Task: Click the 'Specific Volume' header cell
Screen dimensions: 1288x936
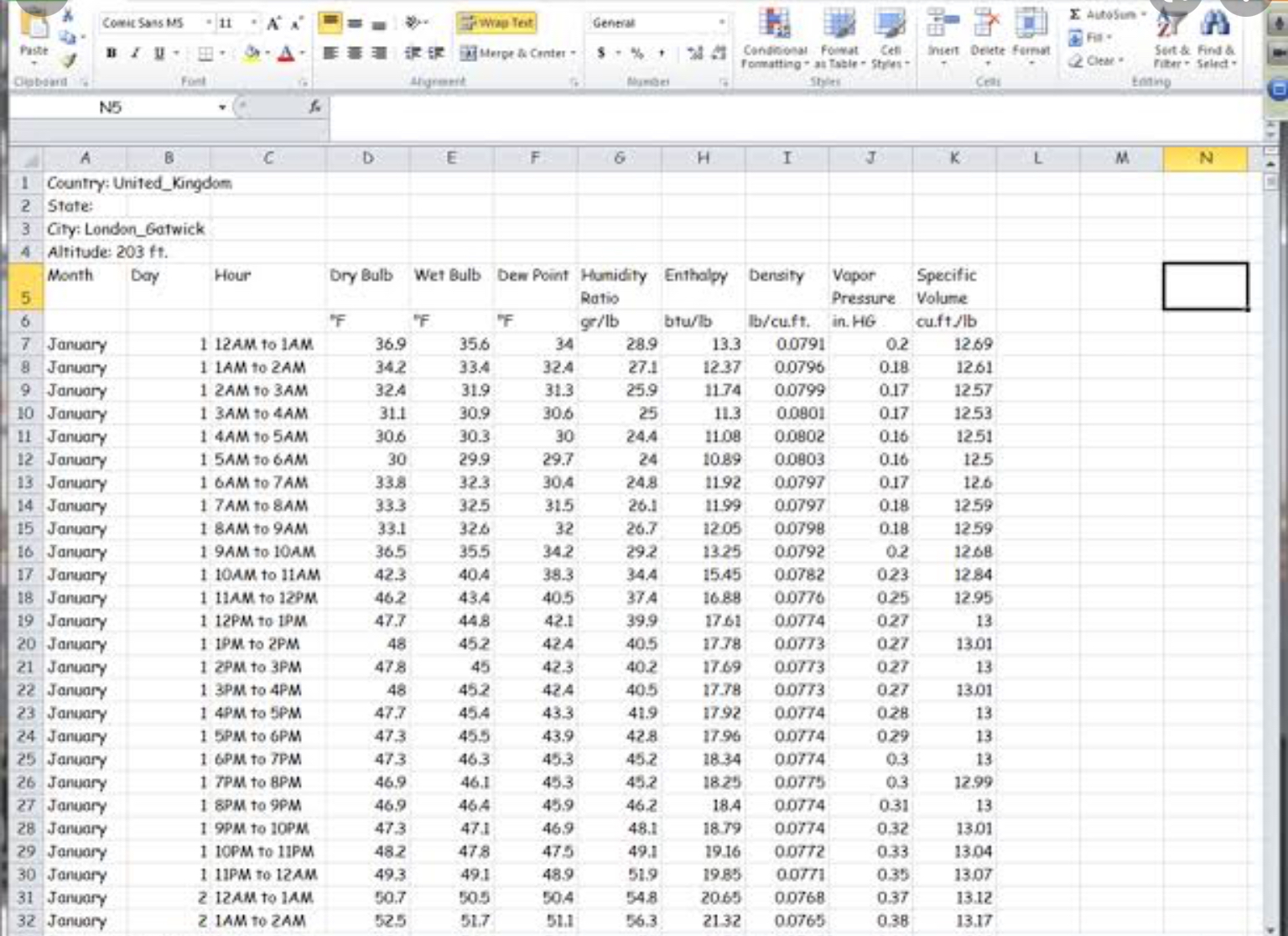Action: pyautogui.click(x=954, y=286)
